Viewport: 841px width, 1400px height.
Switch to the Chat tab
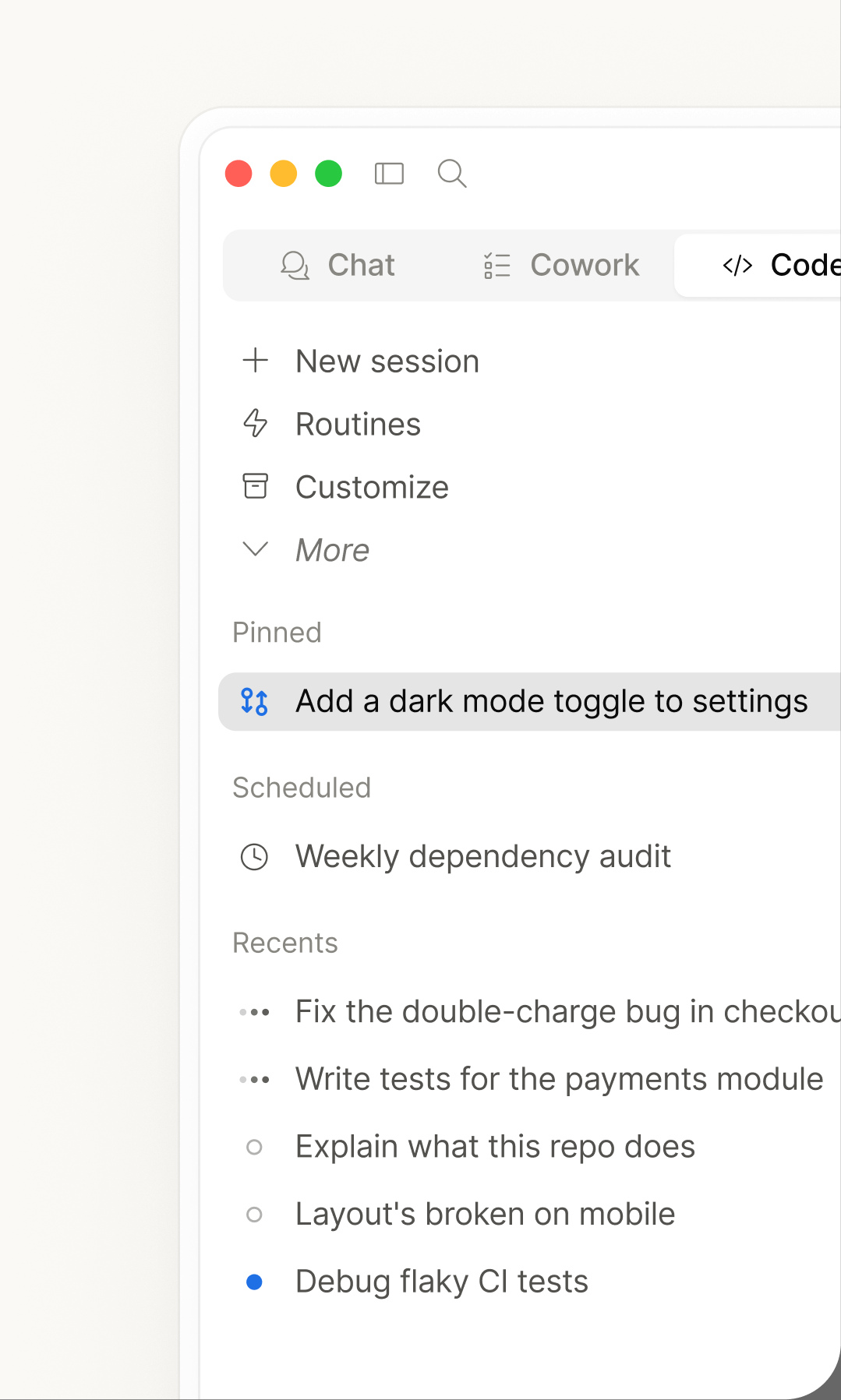337,266
